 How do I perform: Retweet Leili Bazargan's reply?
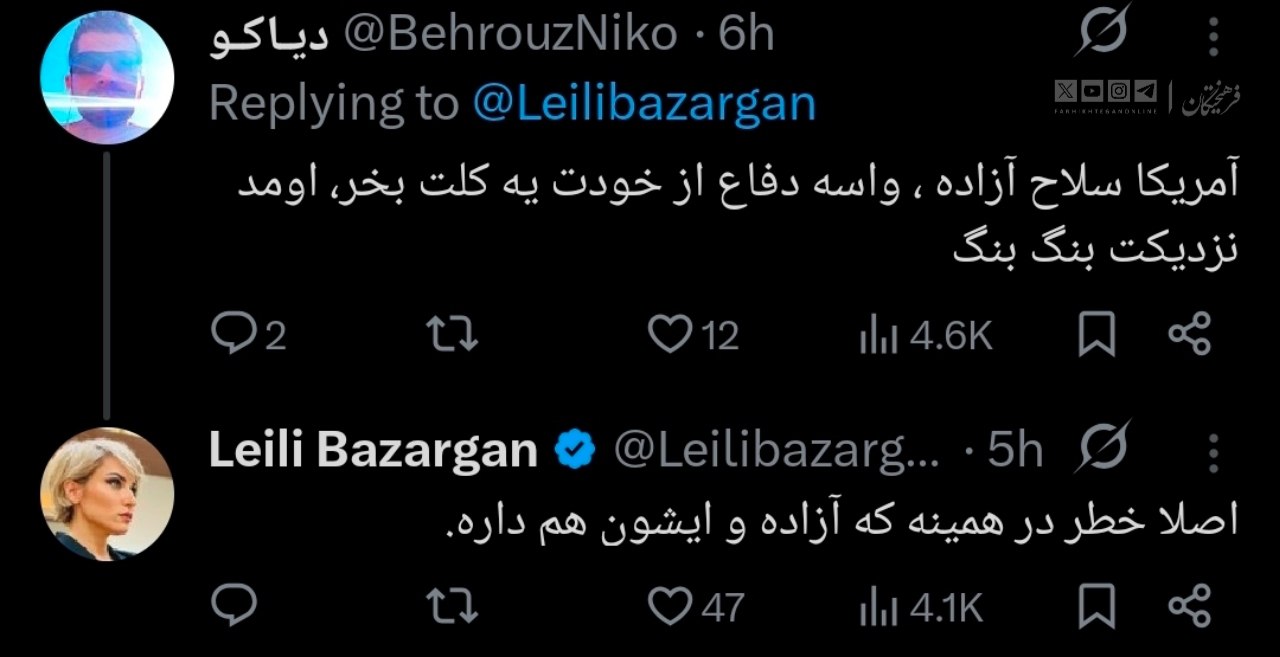click(x=451, y=605)
